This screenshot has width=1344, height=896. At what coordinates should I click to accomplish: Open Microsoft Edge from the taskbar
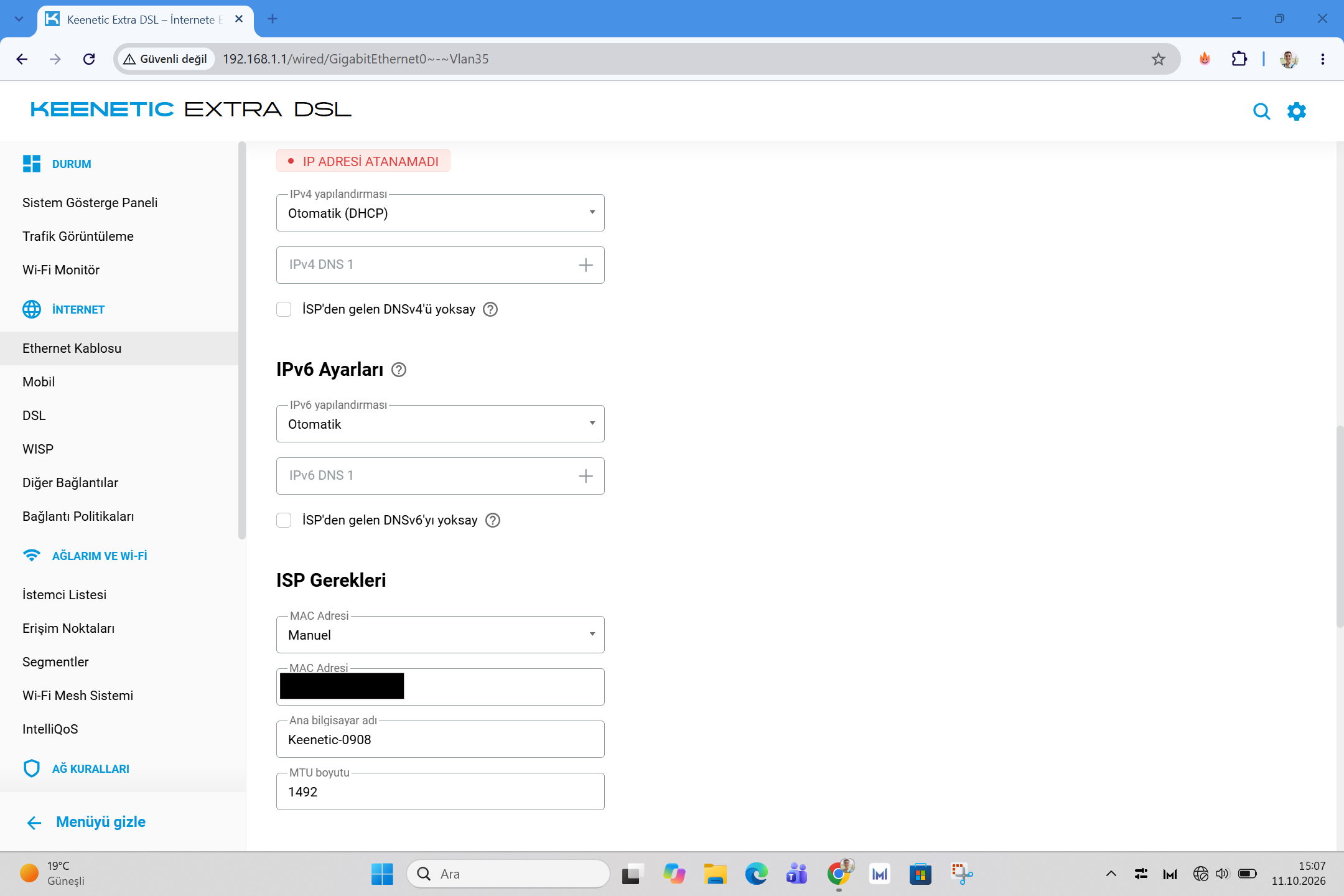pyautogui.click(x=756, y=874)
